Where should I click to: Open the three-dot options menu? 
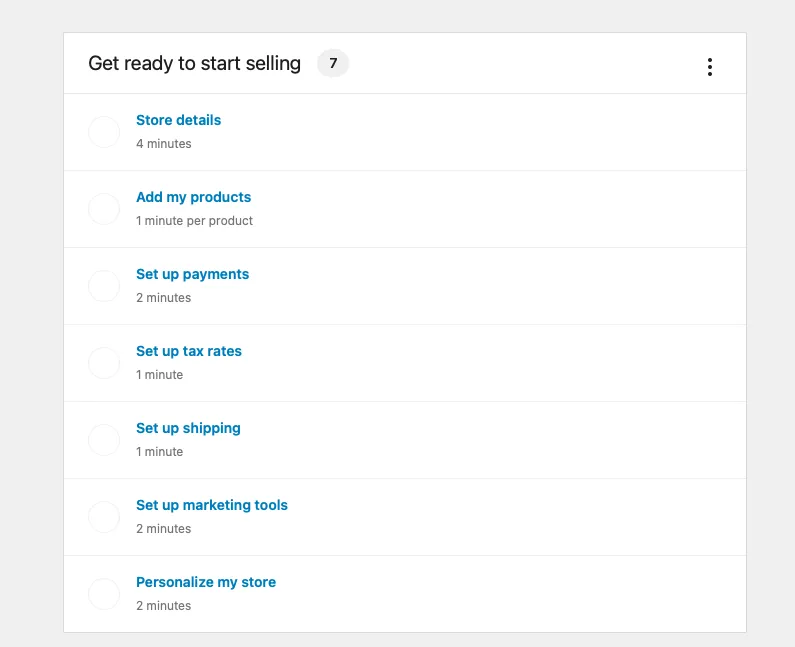[x=710, y=67]
